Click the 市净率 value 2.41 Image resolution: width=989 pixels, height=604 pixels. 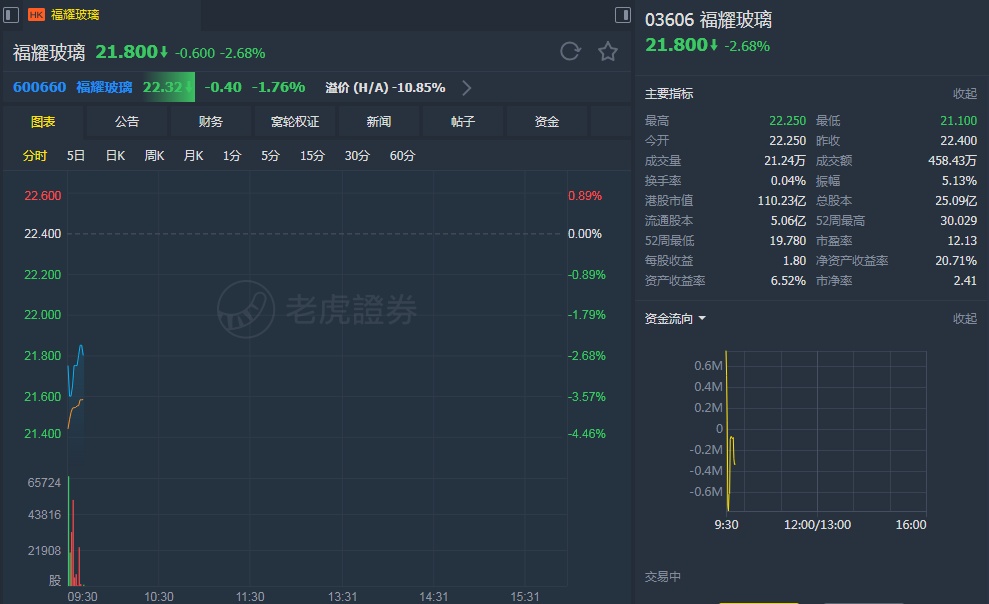point(965,281)
